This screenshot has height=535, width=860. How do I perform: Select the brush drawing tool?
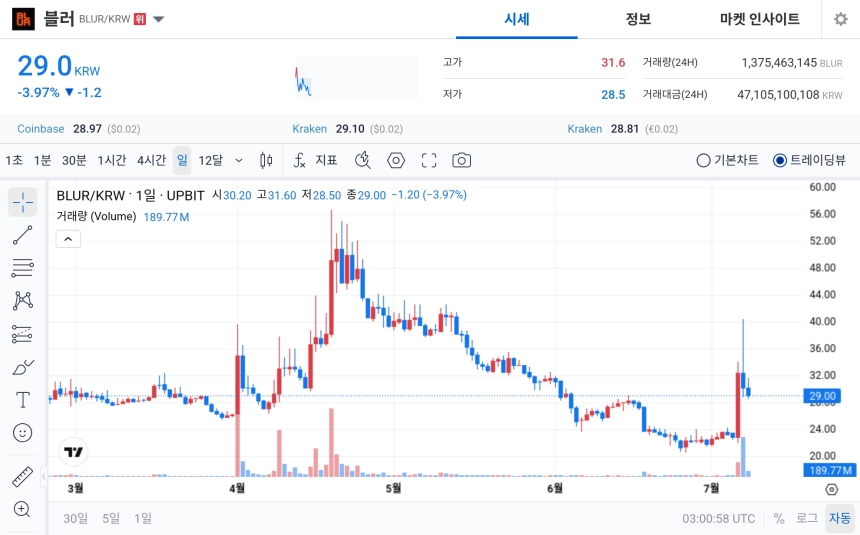point(22,367)
